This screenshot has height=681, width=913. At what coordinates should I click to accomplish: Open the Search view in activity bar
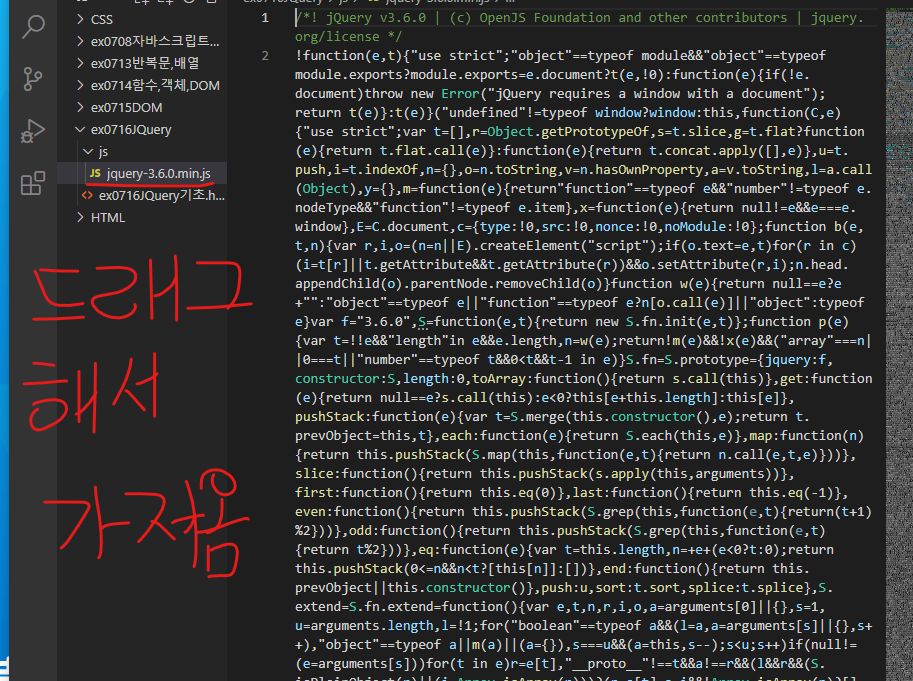tap(33, 27)
